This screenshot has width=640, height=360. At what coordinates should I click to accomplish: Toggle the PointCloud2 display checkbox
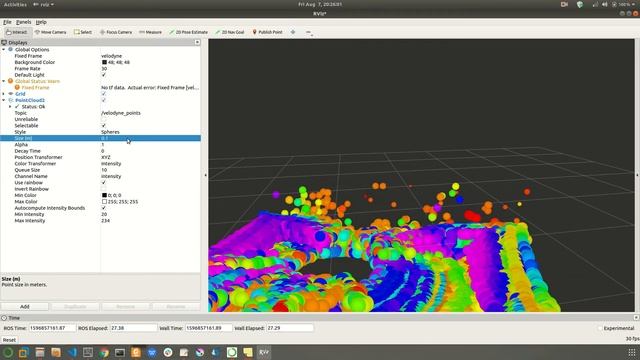[104, 100]
